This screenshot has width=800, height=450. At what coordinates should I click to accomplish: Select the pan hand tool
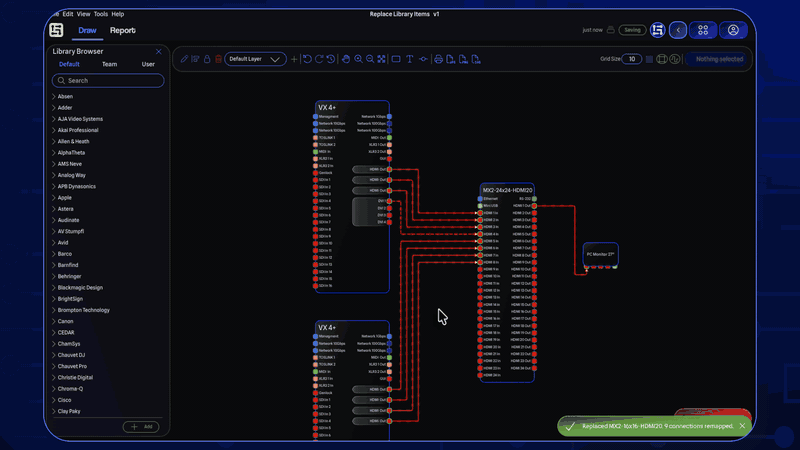pyautogui.click(x=346, y=59)
